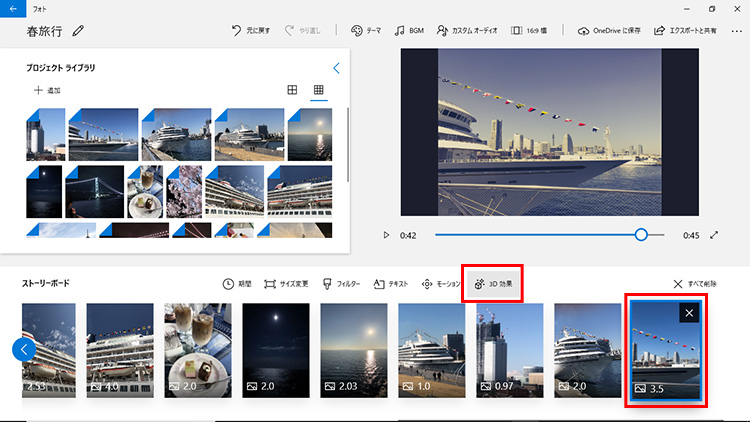Open カスタム オーディオ settings
The image size is (750, 422).
pyautogui.click(x=468, y=31)
